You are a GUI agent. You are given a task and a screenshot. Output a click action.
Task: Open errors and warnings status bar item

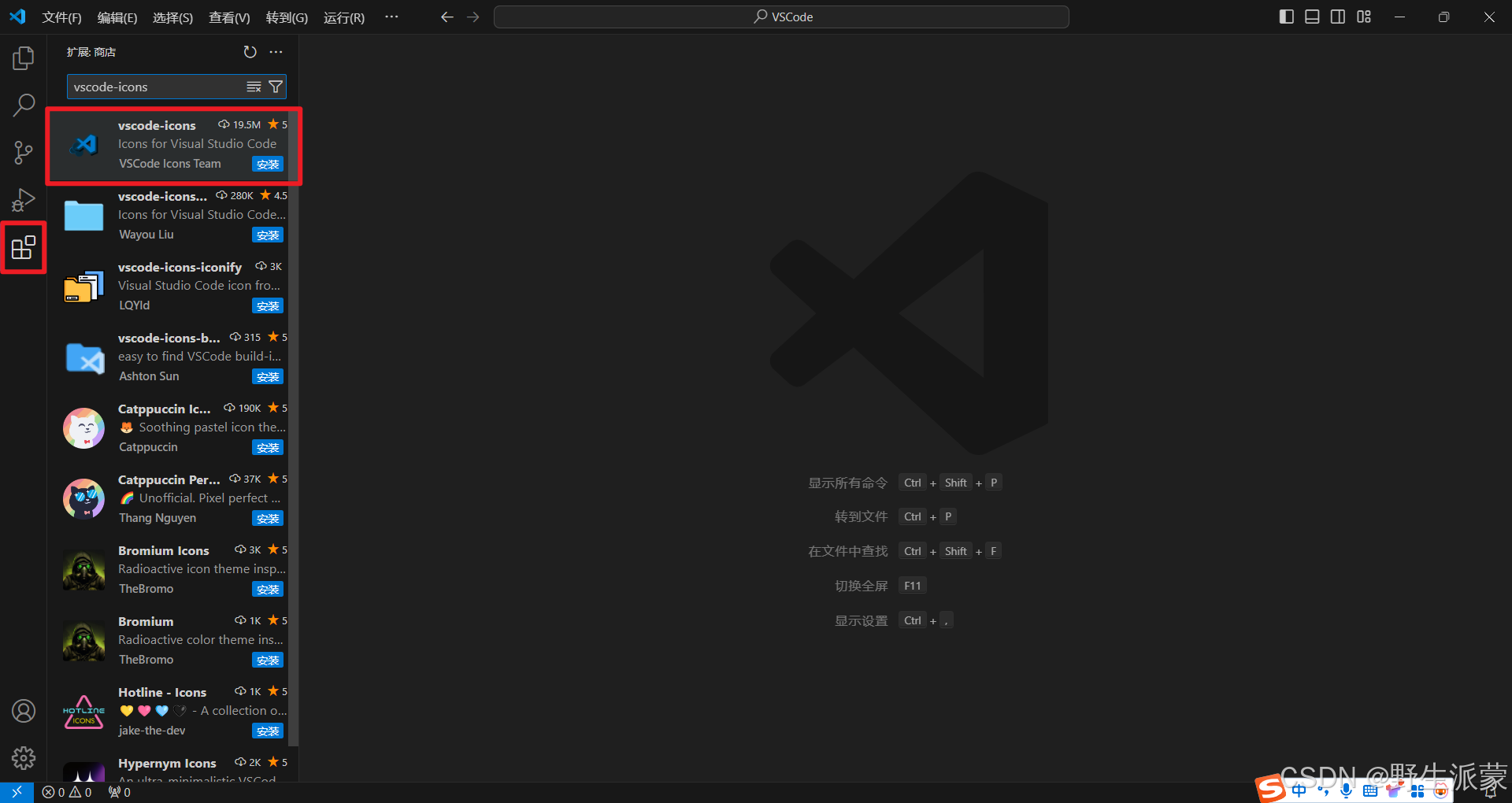click(x=67, y=792)
